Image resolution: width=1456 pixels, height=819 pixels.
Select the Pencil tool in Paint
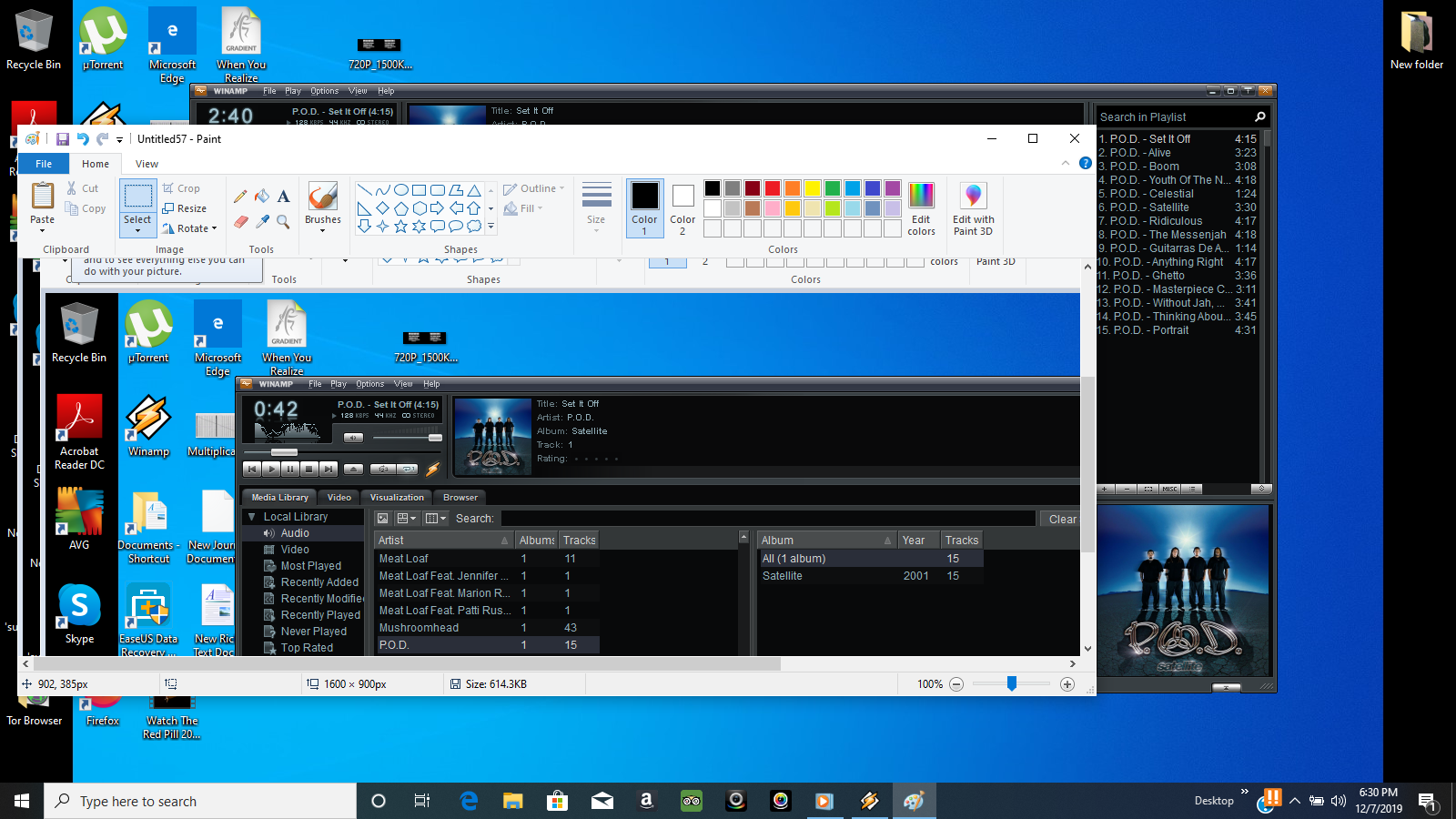[240, 196]
